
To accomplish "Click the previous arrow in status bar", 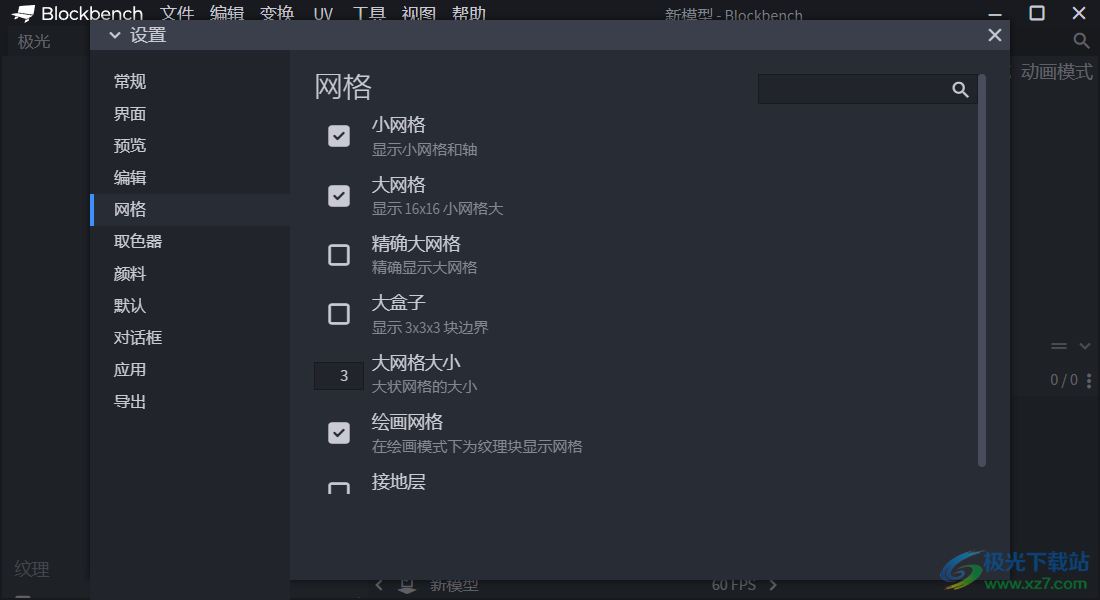I will coord(379,585).
